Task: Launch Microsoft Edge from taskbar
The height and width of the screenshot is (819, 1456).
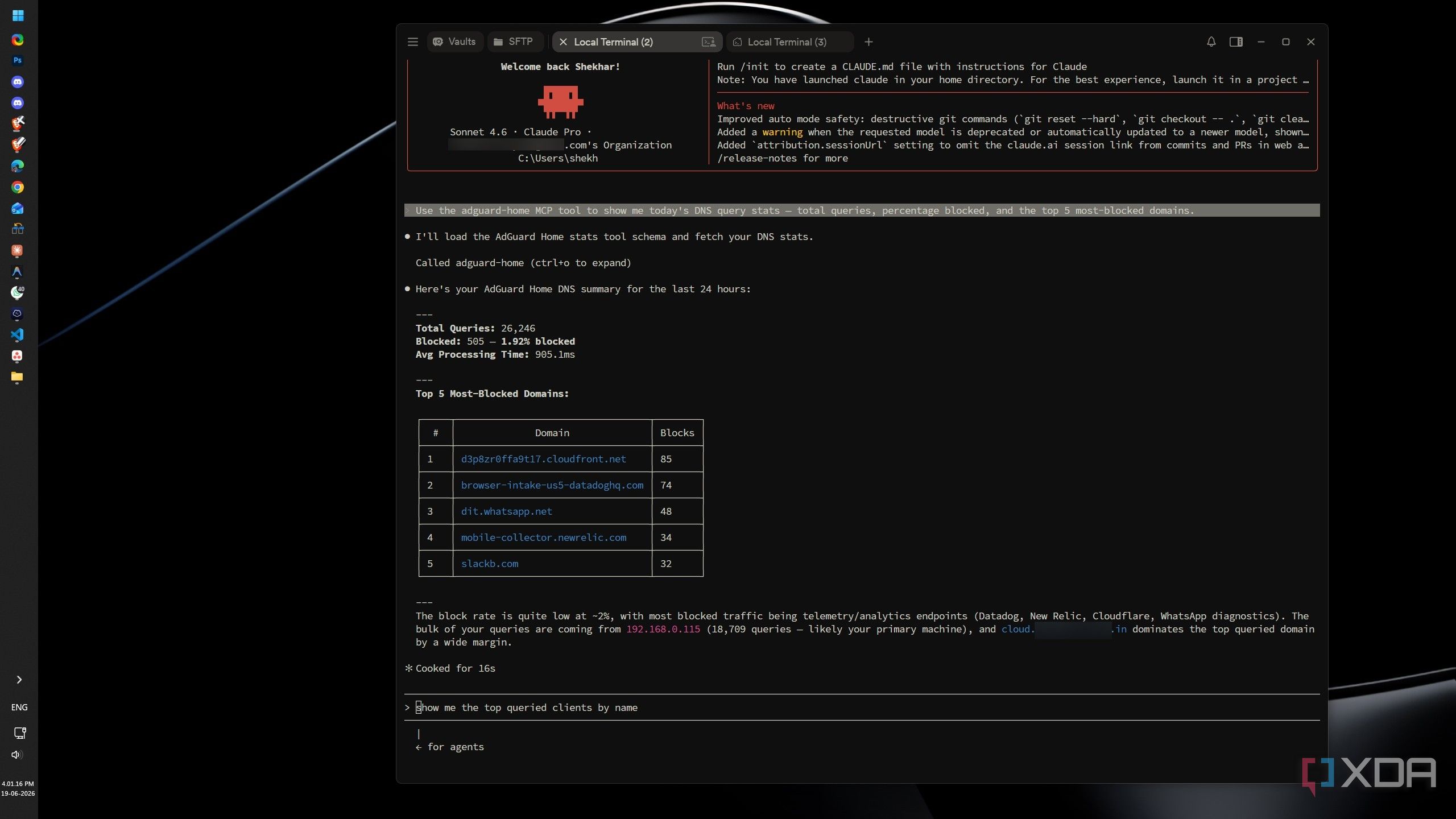Action: click(18, 166)
